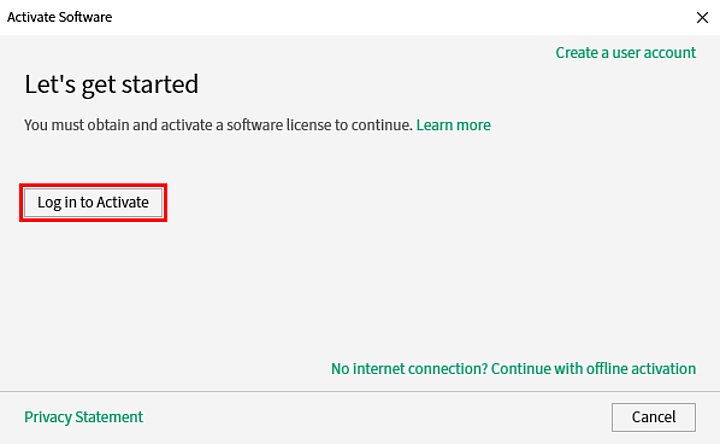The width and height of the screenshot is (720, 444).
Task: Start activation by logging in
Action: point(93,203)
